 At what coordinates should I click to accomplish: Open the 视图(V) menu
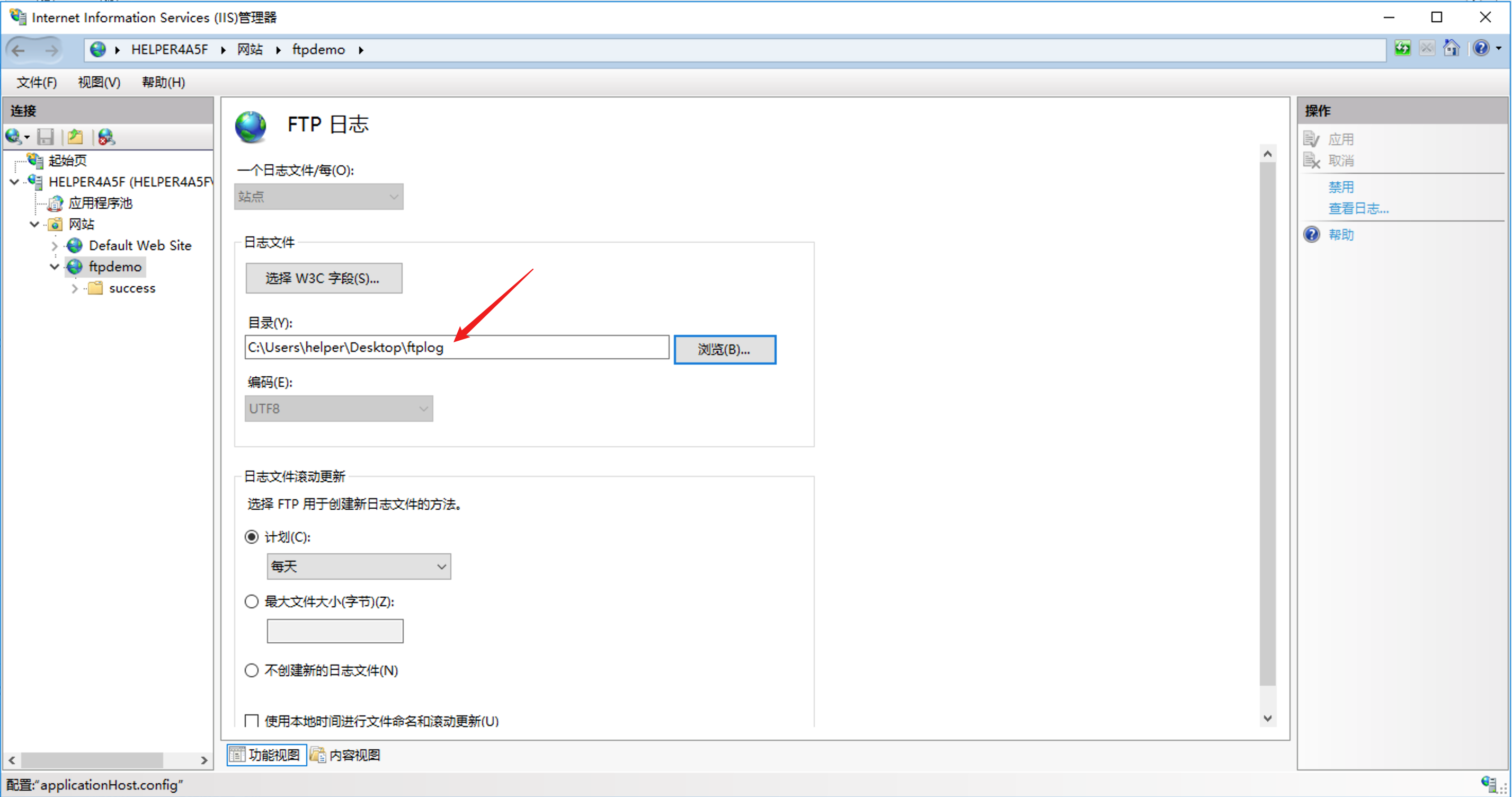99,82
